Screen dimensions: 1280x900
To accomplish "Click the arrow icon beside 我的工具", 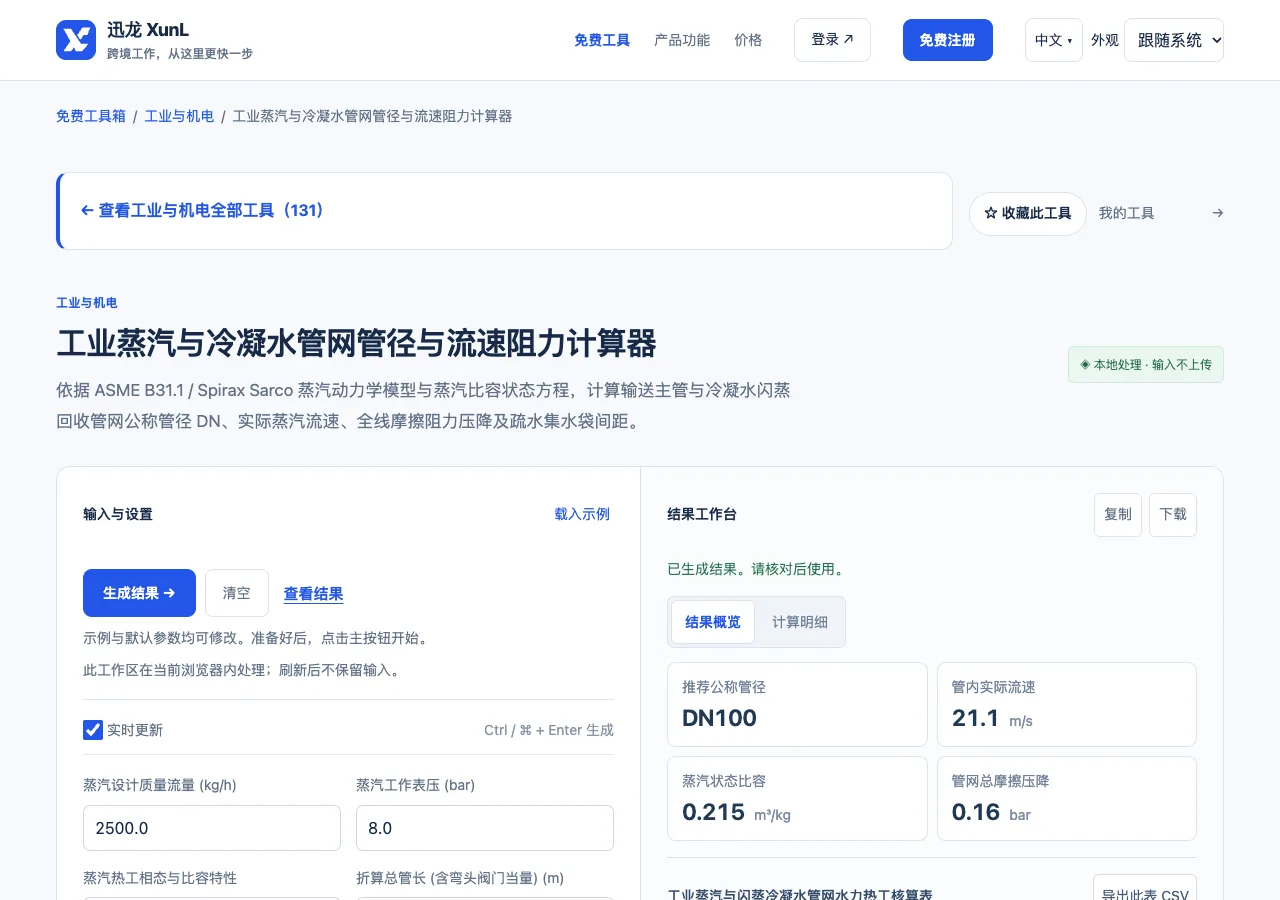I will tap(1217, 213).
